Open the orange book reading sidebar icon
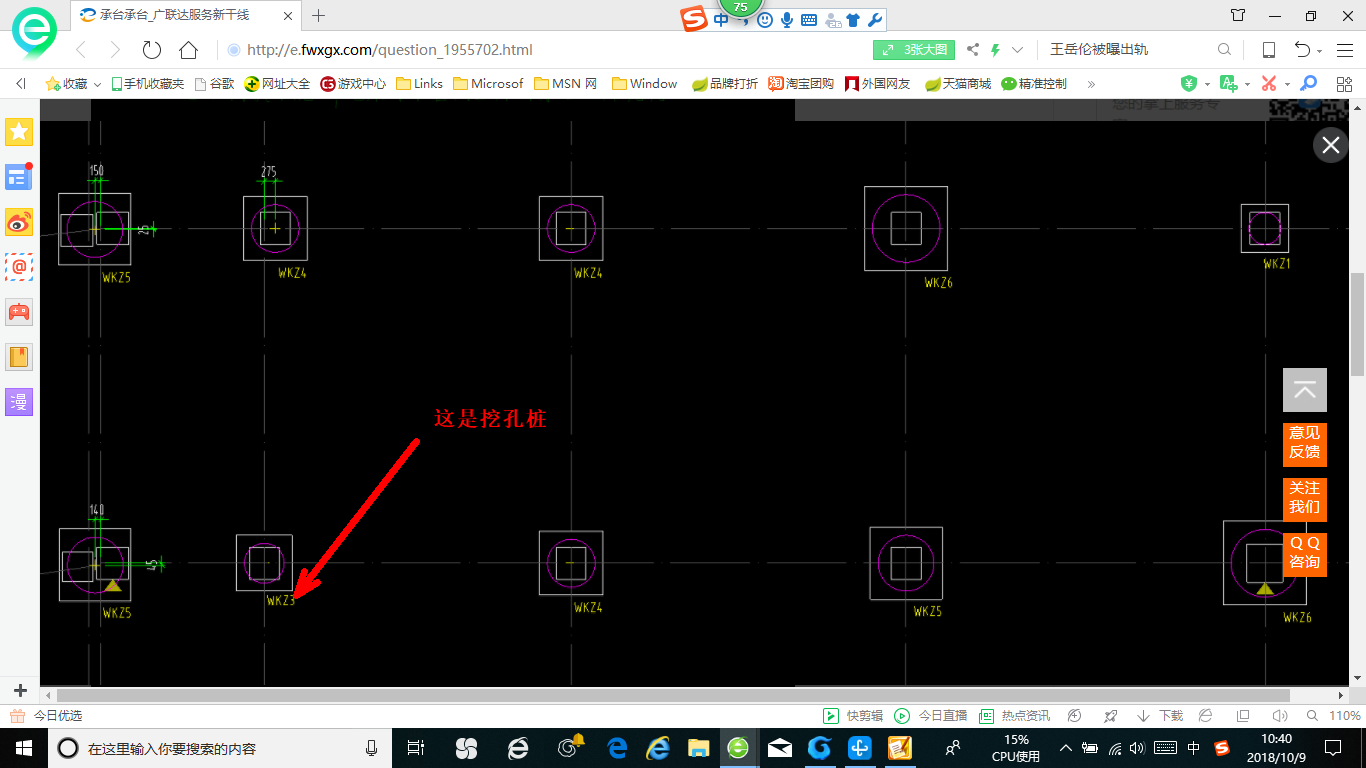This screenshot has height=768, width=1366. click(19, 357)
